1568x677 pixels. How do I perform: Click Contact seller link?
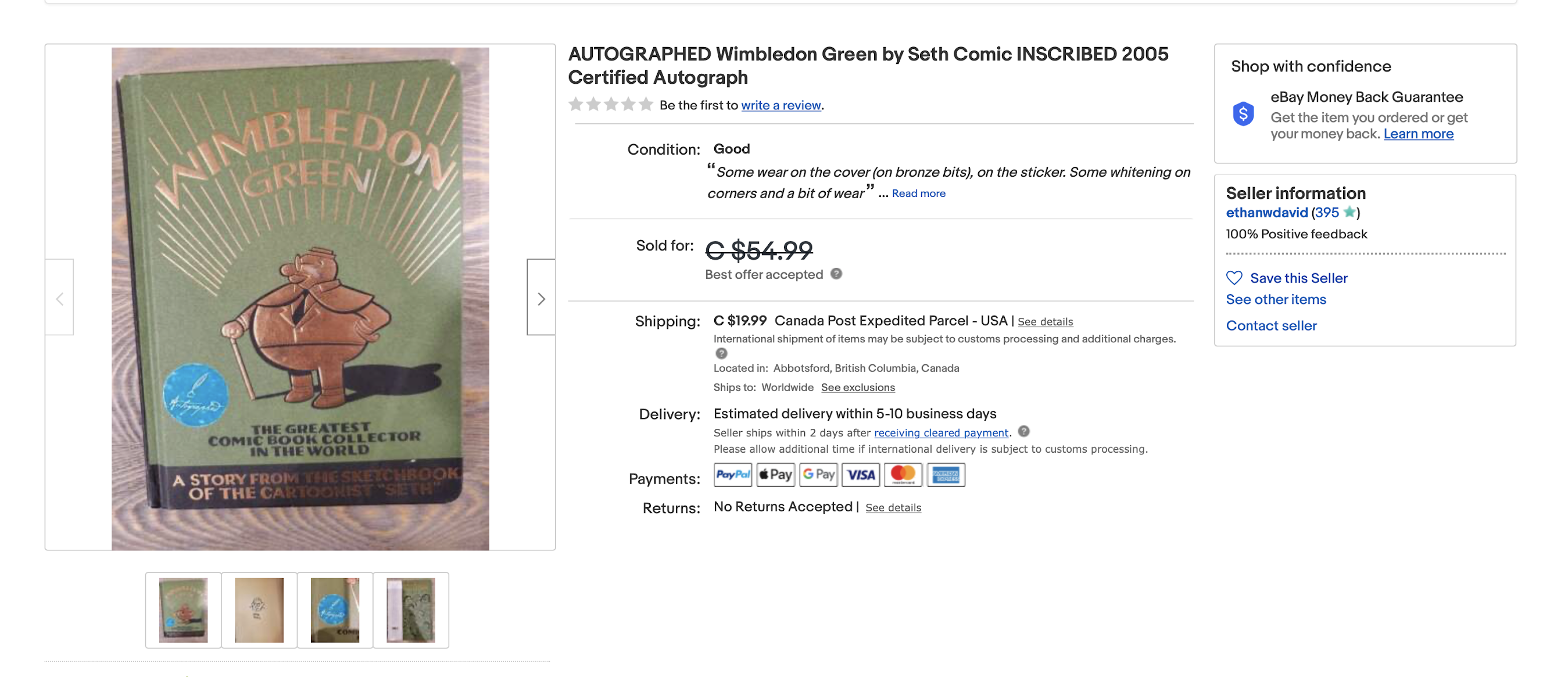[x=1271, y=325]
